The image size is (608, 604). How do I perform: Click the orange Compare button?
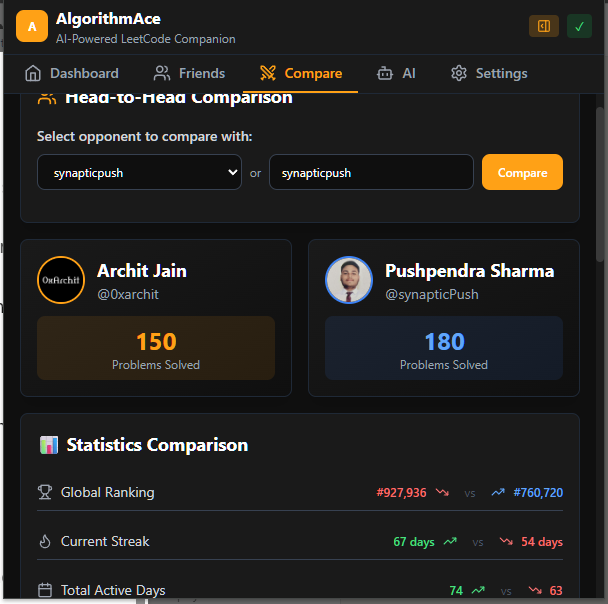522,172
